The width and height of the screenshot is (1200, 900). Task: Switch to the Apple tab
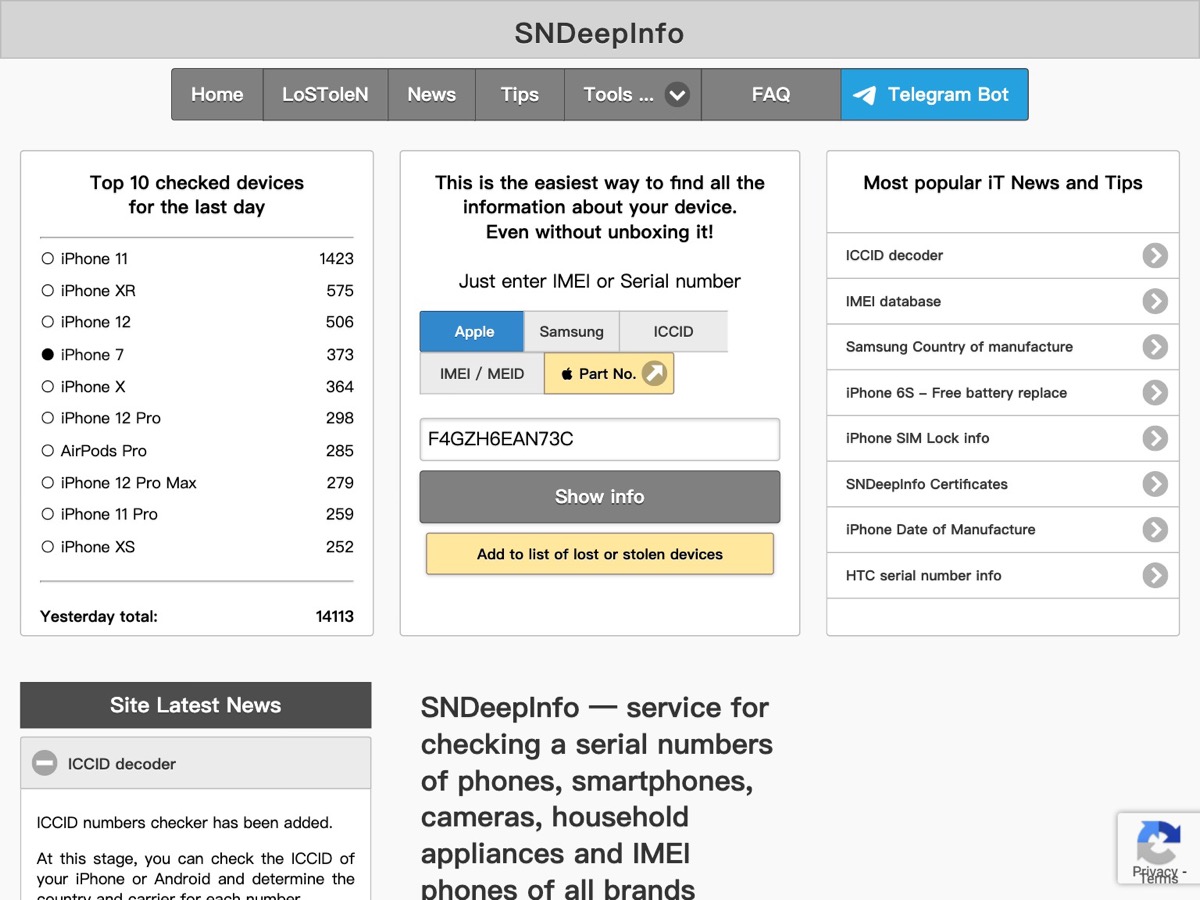pos(472,332)
